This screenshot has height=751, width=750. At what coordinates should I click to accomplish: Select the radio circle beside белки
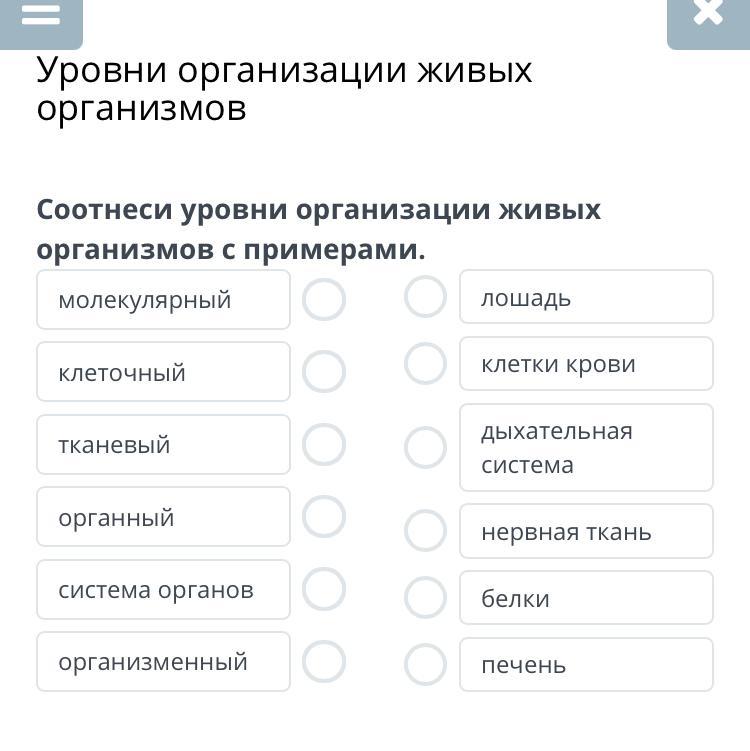click(x=425, y=598)
